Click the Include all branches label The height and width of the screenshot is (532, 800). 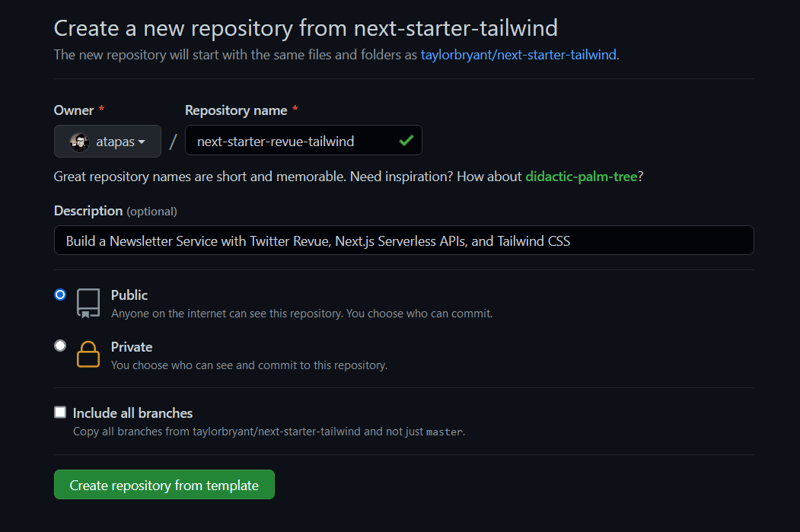[133, 413]
